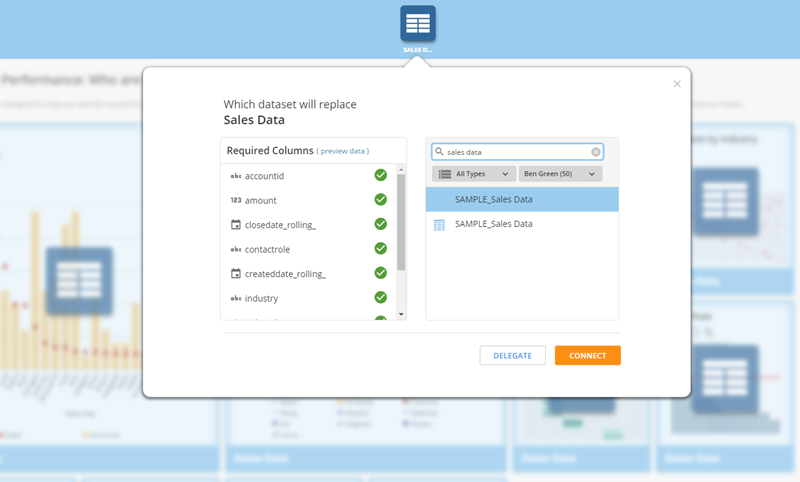Image resolution: width=800 pixels, height=482 pixels.
Task: Click the contactrole column row
Action: click(309, 249)
